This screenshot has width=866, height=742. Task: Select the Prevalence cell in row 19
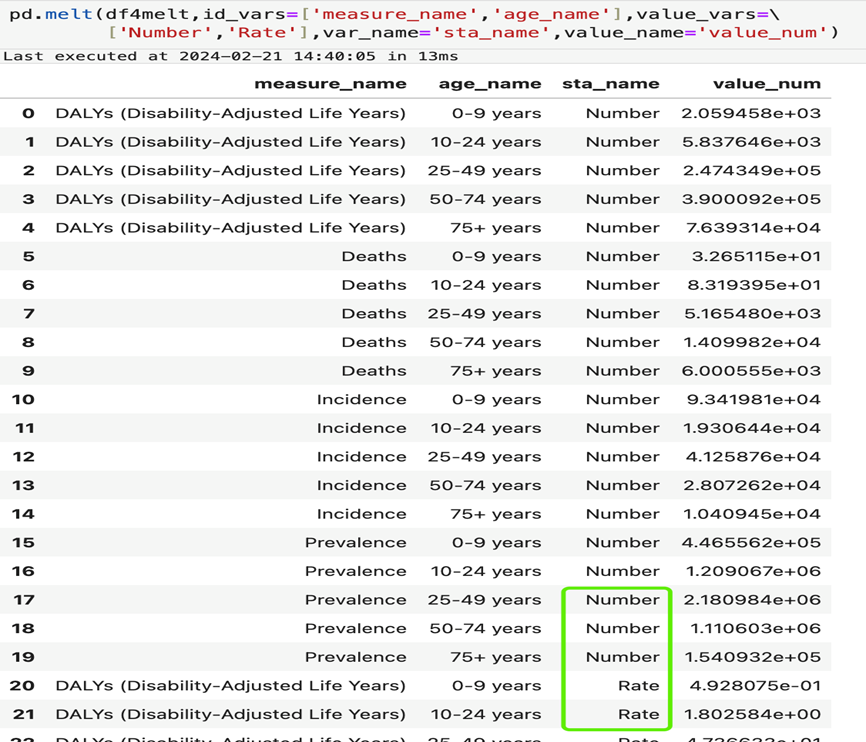pyautogui.click(x=356, y=657)
